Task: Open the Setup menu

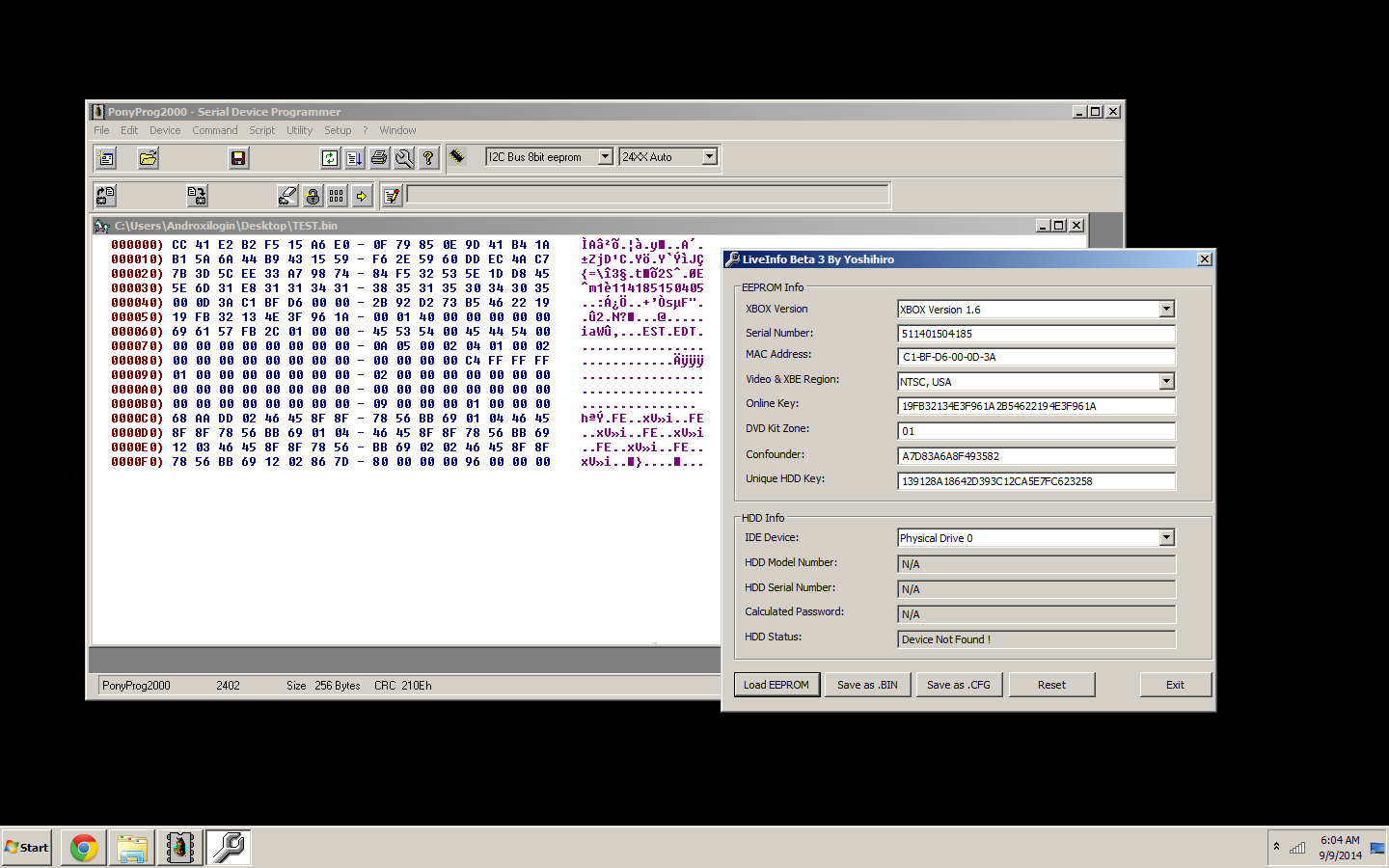Action: pyautogui.click(x=338, y=130)
